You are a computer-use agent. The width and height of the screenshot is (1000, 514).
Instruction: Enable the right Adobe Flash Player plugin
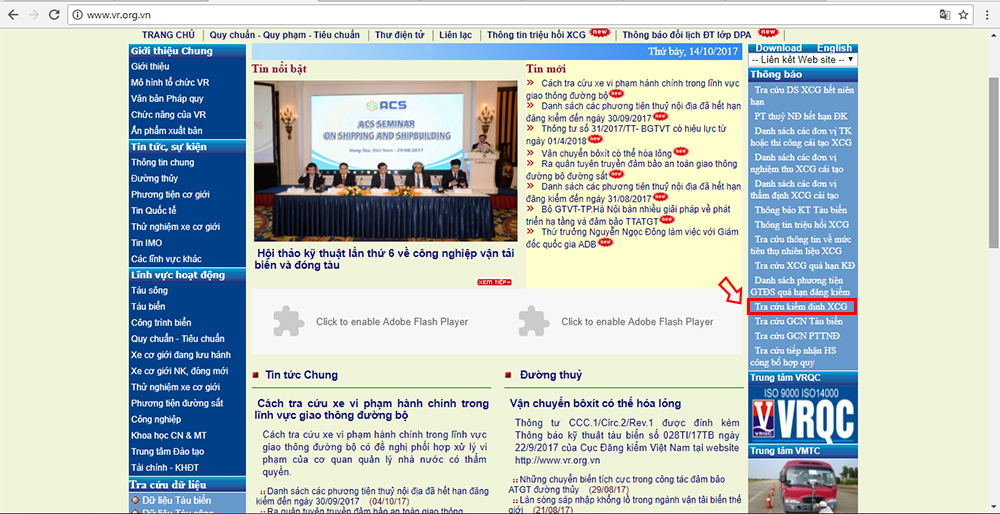pyautogui.click(x=619, y=321)
